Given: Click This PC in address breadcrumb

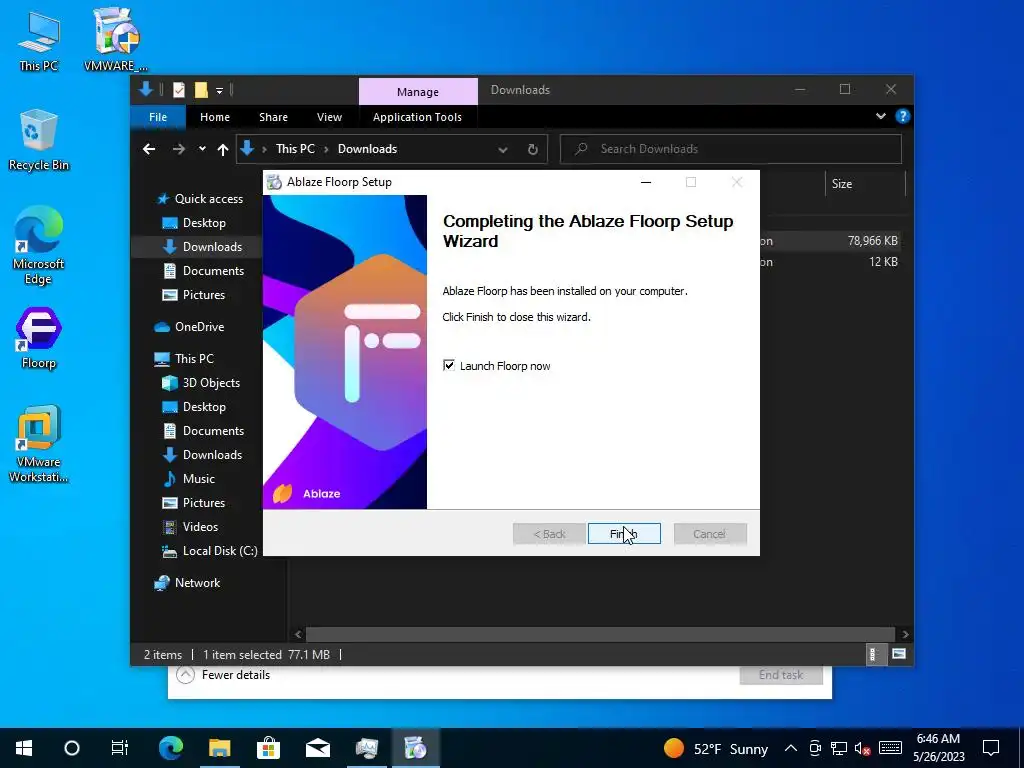Looking at the screenshot, I should (x=295, y=149).
